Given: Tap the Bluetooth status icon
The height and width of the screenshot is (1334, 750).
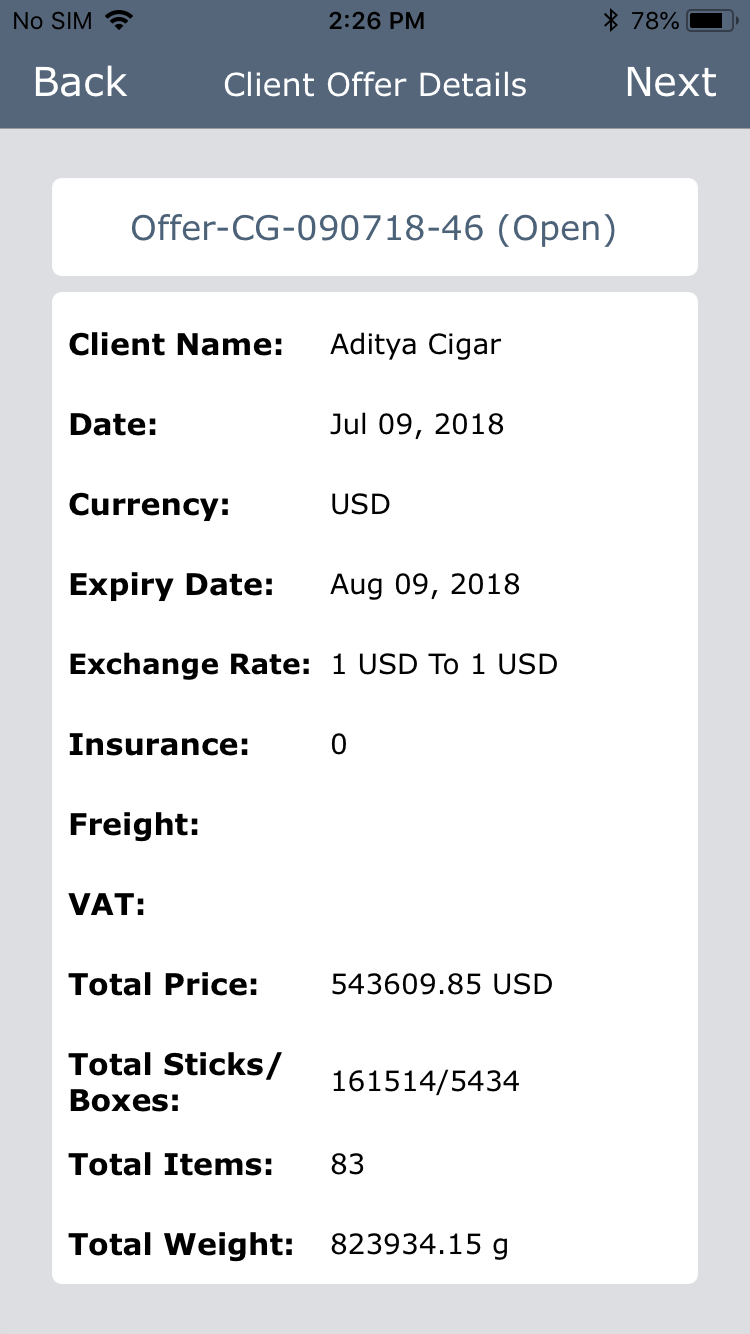Looking at the screenshot, I should point(611,20).
